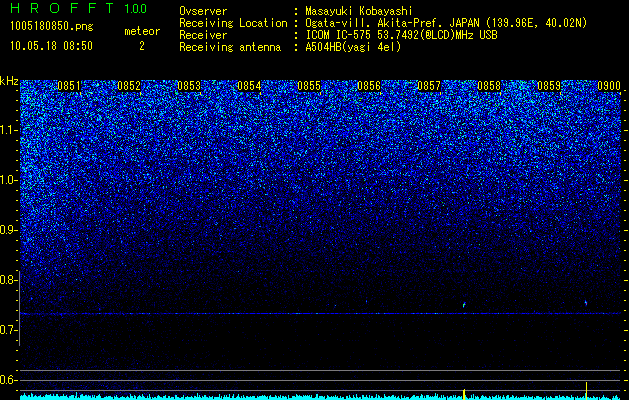This screenshot has width=629, height=400.
Task: Click the 0851 time marker
Action: tap(69, 86)
